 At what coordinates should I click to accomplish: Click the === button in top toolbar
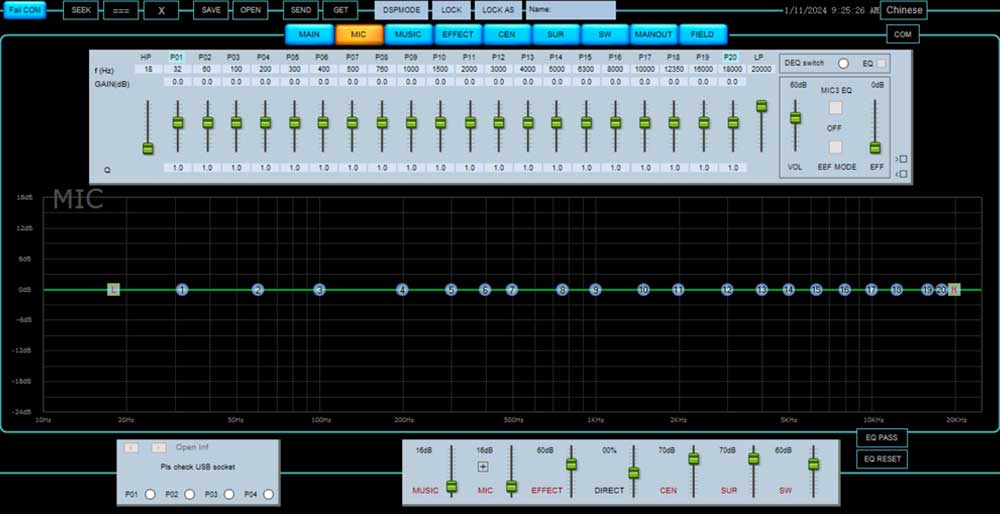coord(121,10)
